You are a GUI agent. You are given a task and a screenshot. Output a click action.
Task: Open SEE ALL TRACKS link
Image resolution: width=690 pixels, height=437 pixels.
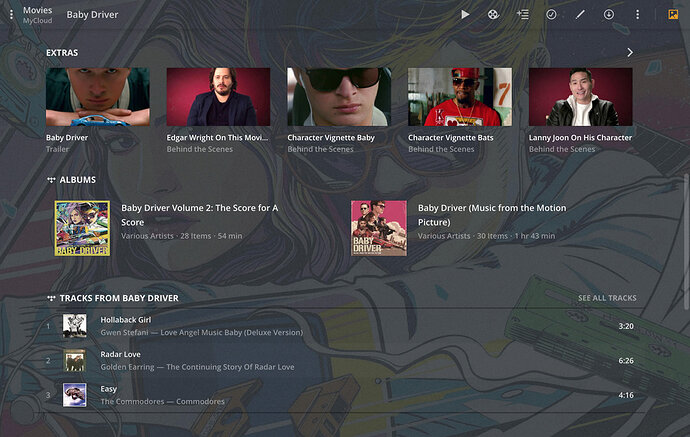[607, 298]
